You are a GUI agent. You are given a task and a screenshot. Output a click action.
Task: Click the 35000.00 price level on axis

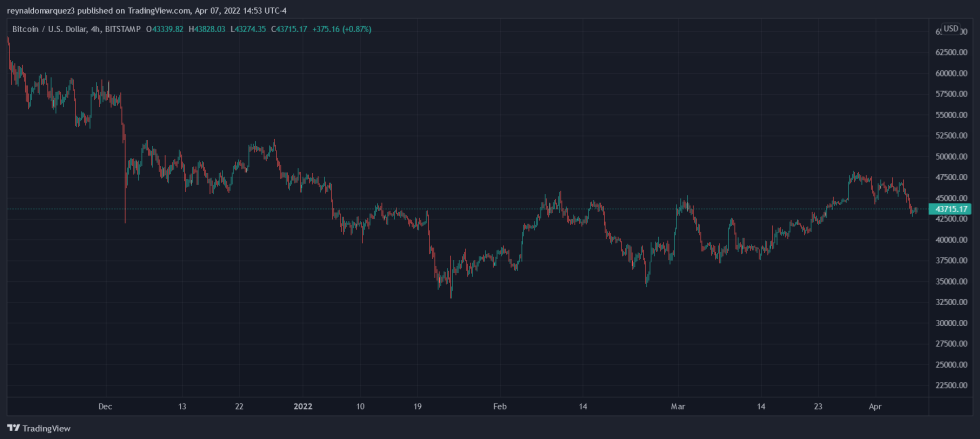[x=950, y=282]
